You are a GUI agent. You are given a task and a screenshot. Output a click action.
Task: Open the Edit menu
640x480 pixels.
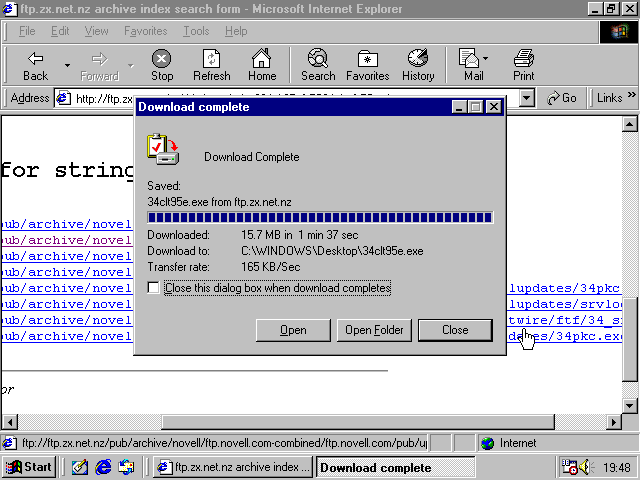(60, 31)
